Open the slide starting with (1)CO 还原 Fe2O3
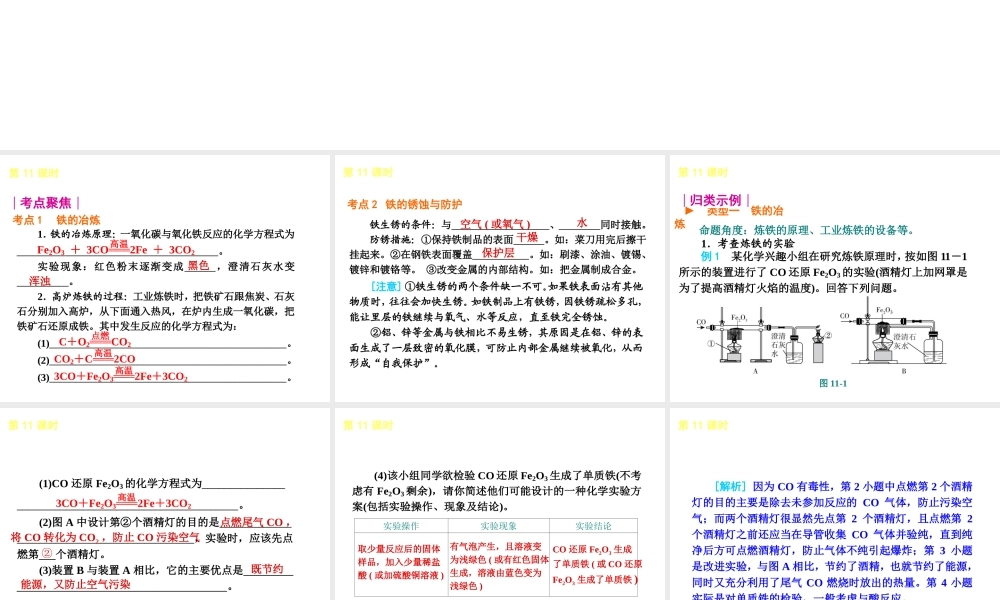 pyautogui.click(x=165, y=504)
